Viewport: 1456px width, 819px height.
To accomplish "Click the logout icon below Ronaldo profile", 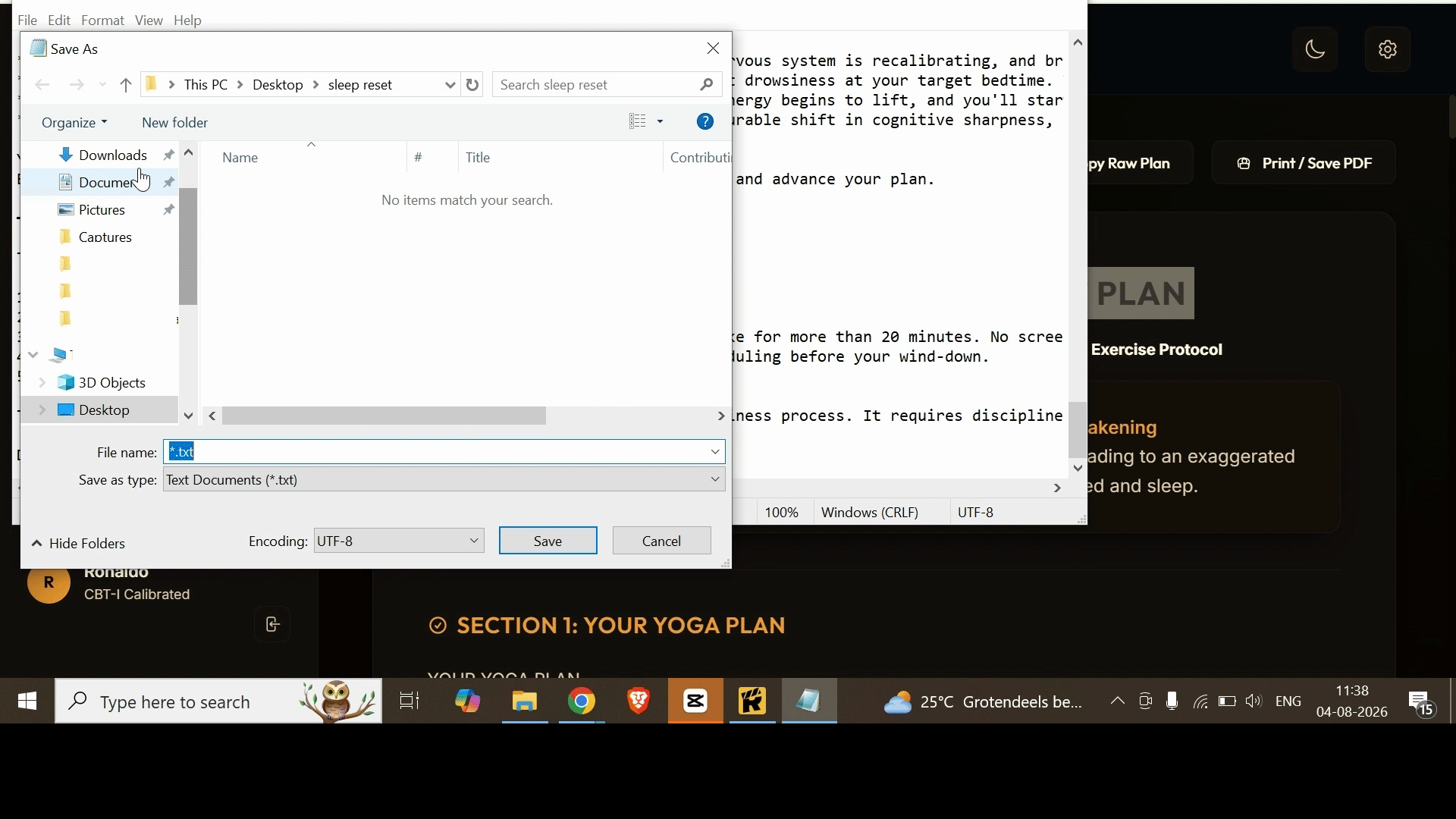I will point(272,624).
